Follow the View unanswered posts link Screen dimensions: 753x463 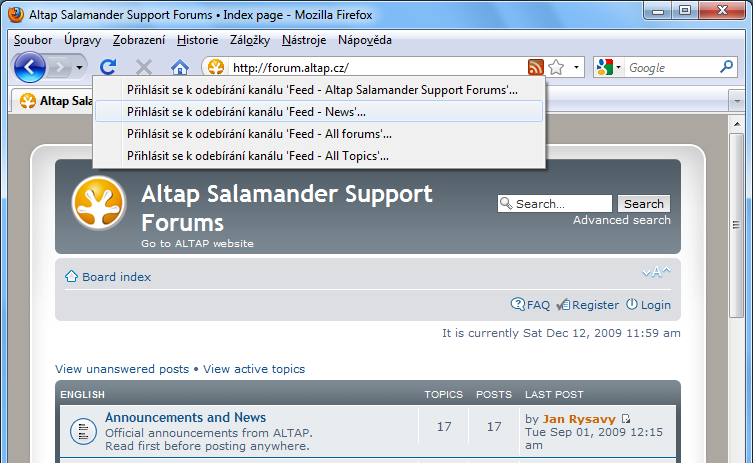pos(122,369)
